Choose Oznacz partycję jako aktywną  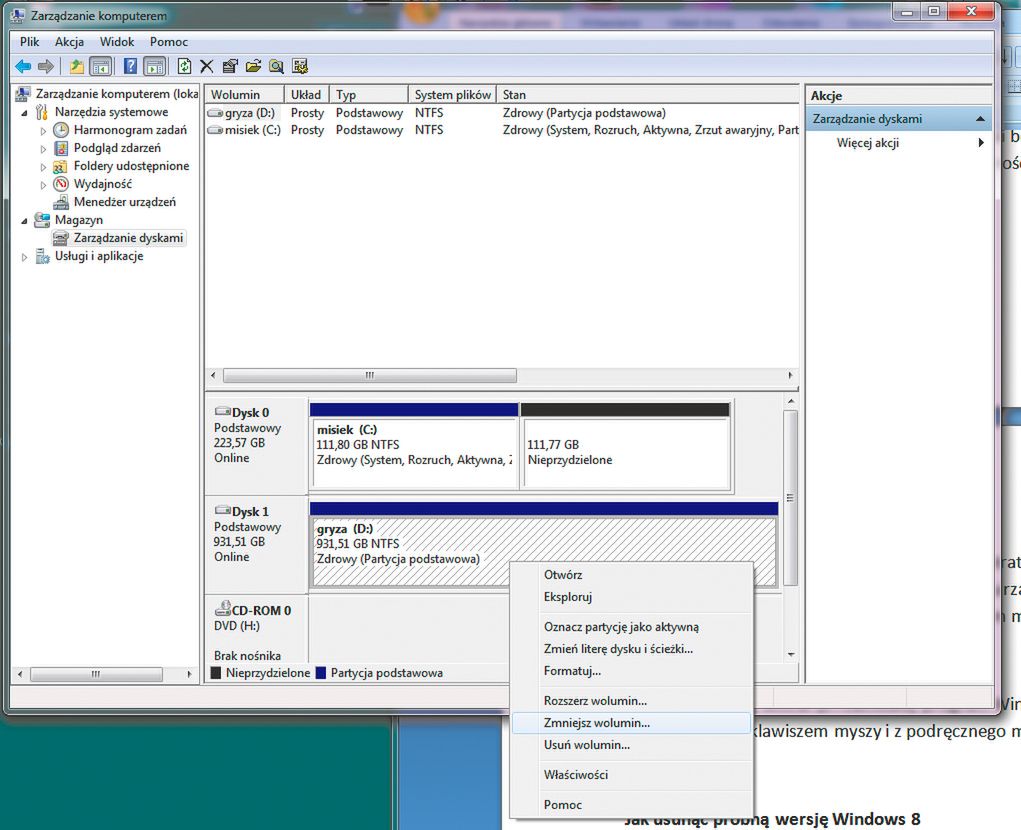point(632,627)
